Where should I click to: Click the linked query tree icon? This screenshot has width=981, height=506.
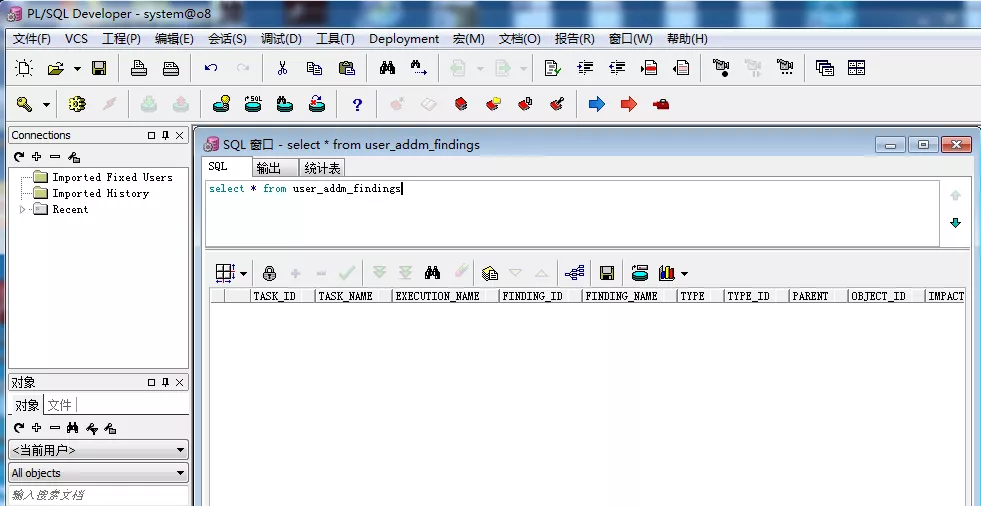(x=574, y=273)
